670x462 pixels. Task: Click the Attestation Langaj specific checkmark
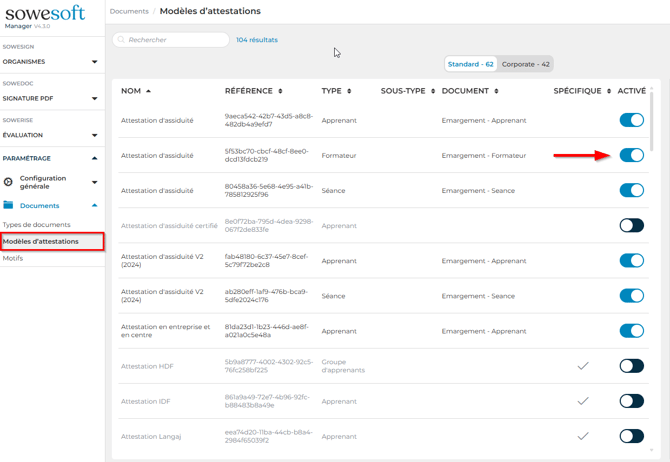pyautogui.click(x=583, y=436)
